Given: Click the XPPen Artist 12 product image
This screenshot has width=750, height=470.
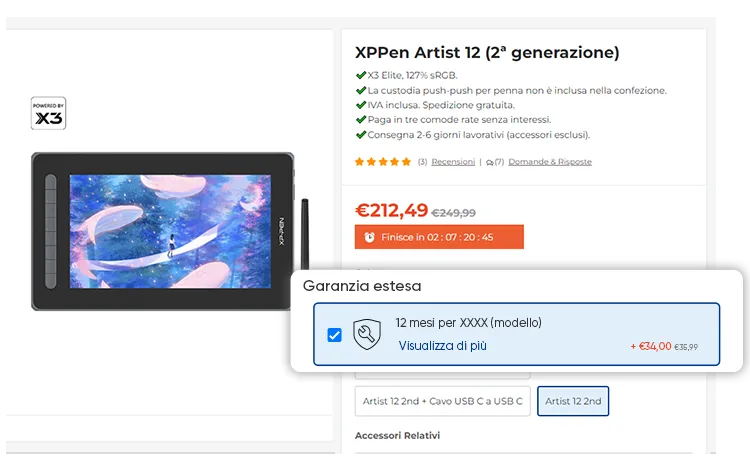Looking at the screenshot, I should point(163,231).
